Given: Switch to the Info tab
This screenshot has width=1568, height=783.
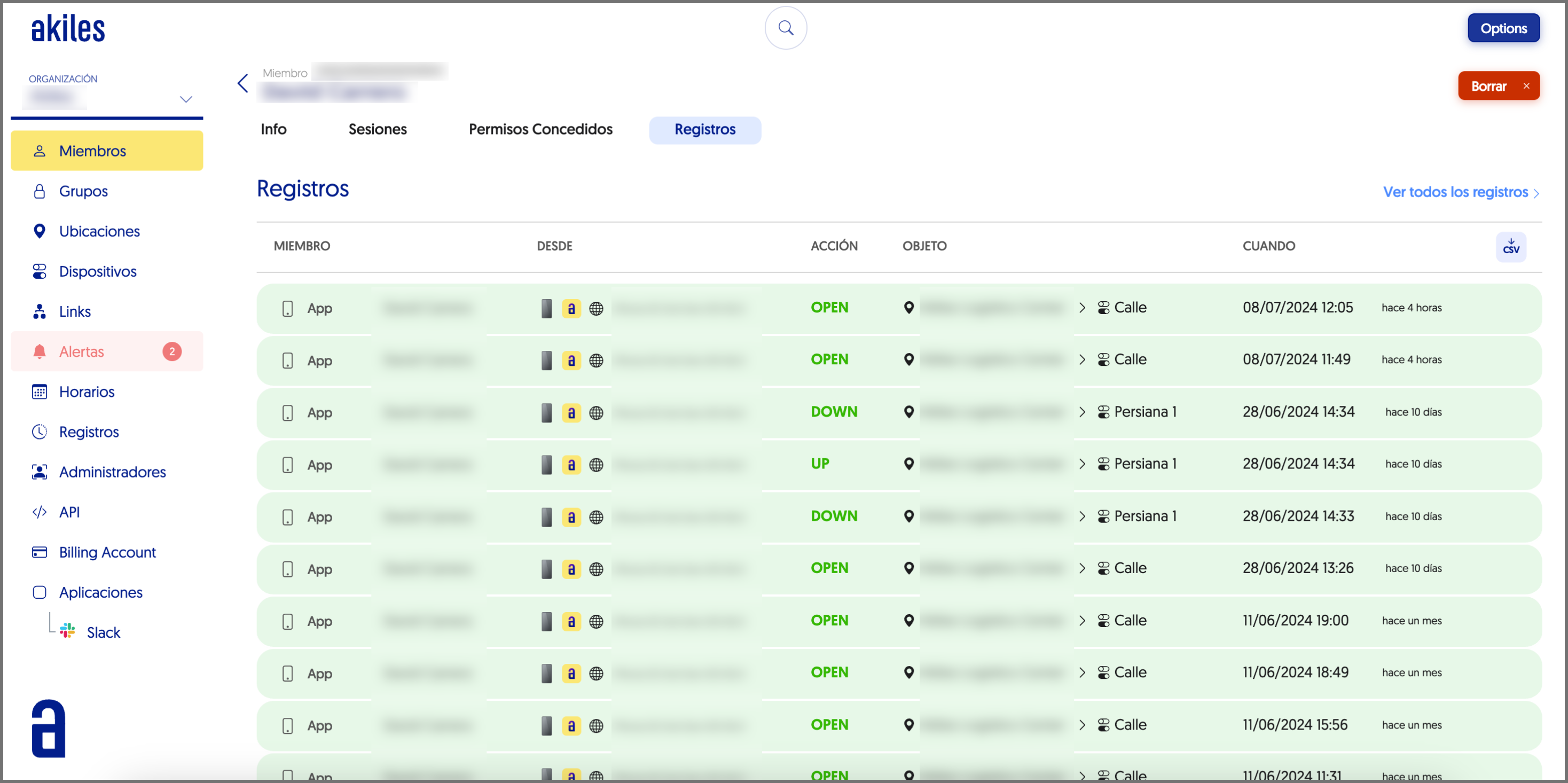Looking at the screenshot, I should point(273,129).
